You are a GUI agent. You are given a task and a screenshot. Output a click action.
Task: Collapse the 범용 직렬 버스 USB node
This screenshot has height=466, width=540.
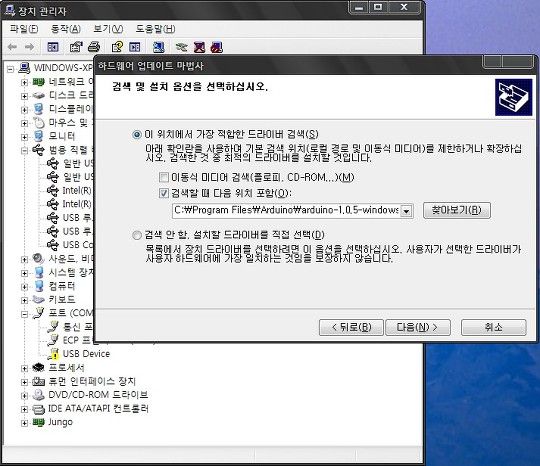(24, 151)
